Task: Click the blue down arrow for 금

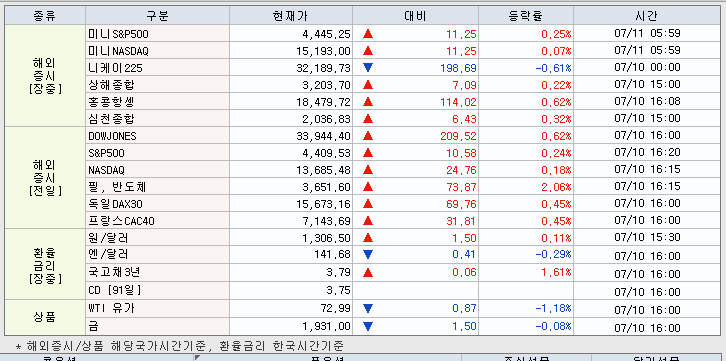Action: tap(368, 326)
